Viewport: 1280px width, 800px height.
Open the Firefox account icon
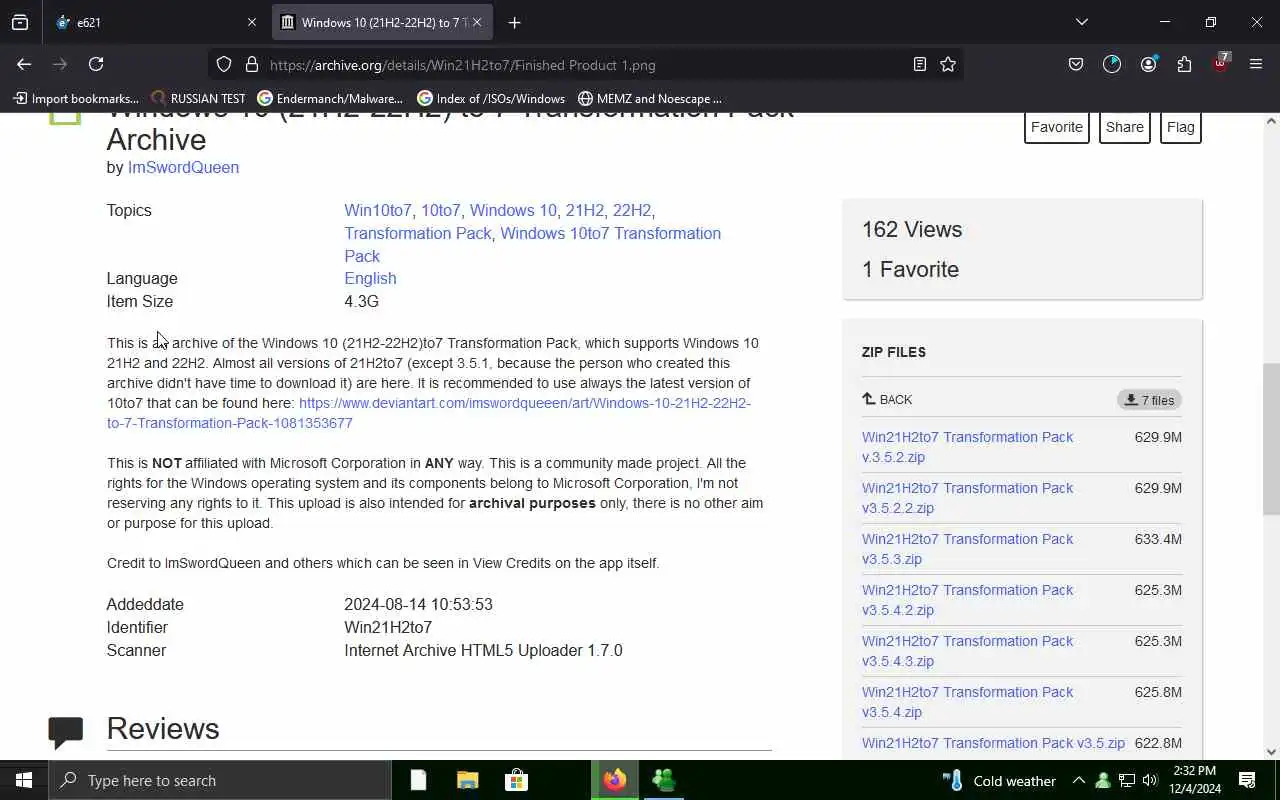1148,64
